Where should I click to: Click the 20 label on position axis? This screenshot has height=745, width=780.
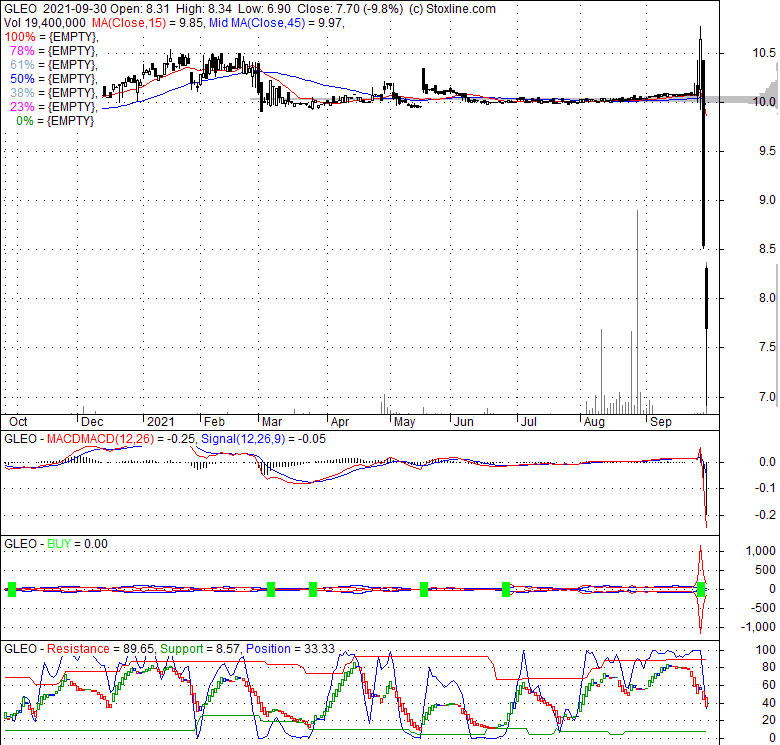[x=769, y=720]
